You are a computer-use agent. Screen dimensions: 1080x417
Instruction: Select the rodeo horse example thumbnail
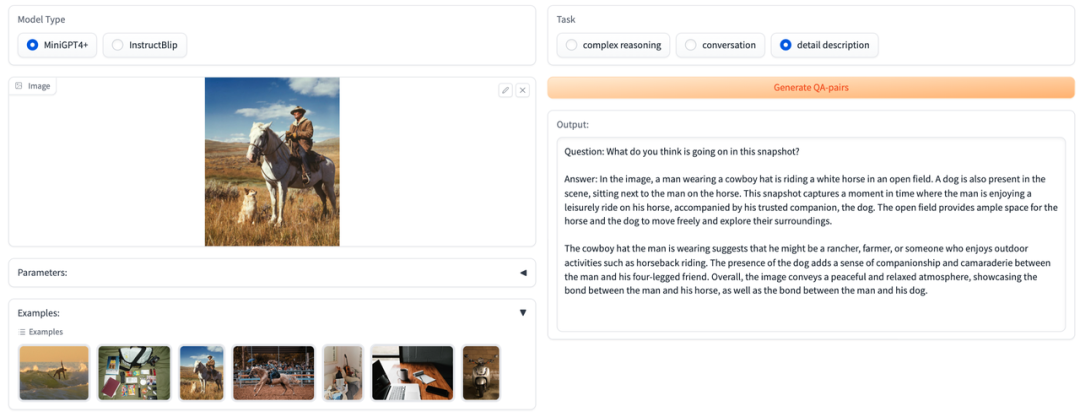click(273, 373)
